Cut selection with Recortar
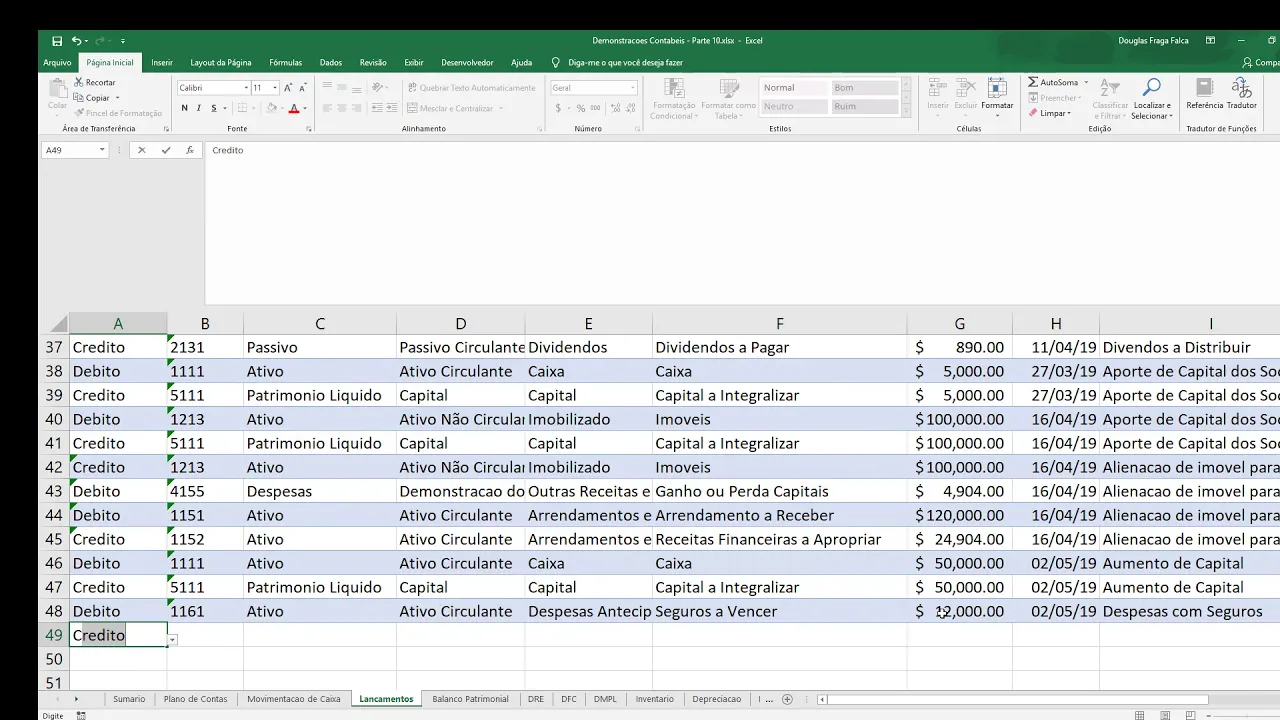This screenshot has height=720, width=1280. (x=95, y=82)
